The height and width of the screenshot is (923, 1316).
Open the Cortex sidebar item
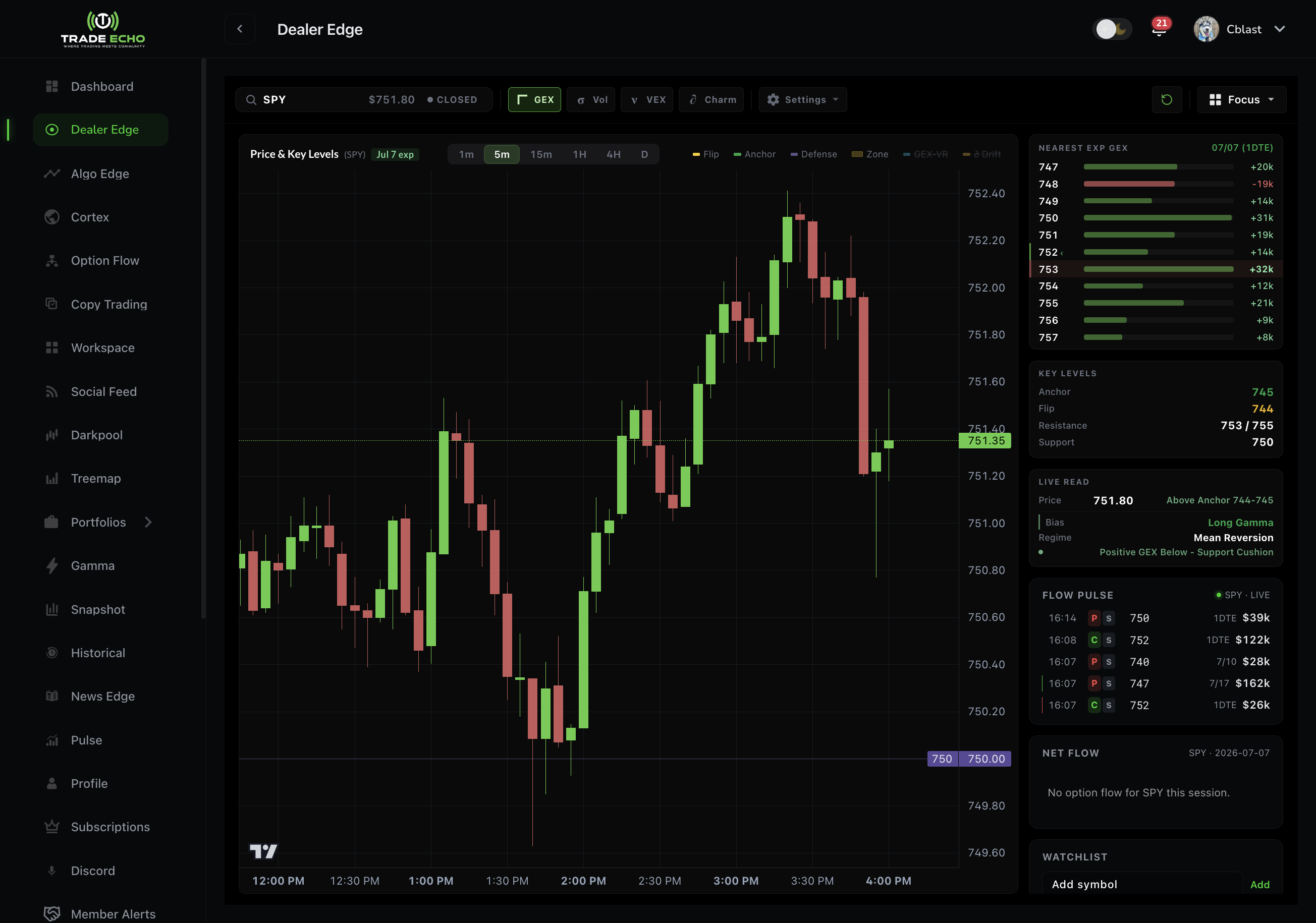tap(89, 217)
